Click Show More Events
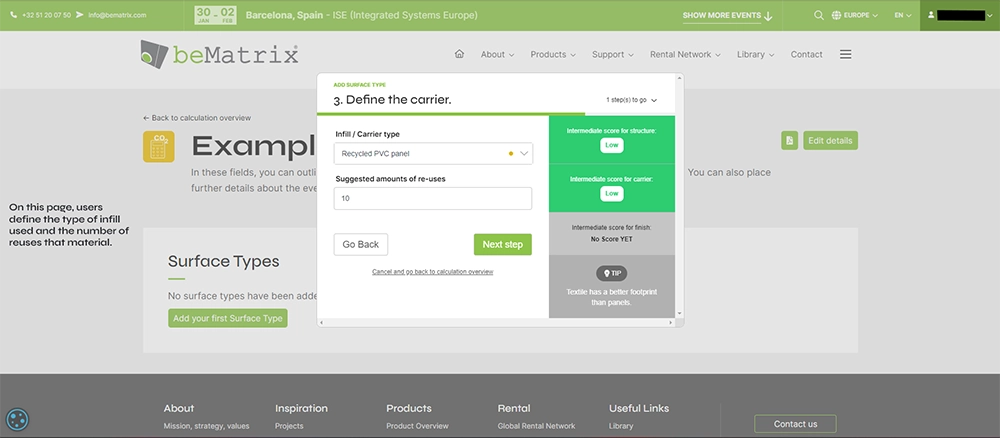This screenshot has width=1000, height=438. point(727,16)
